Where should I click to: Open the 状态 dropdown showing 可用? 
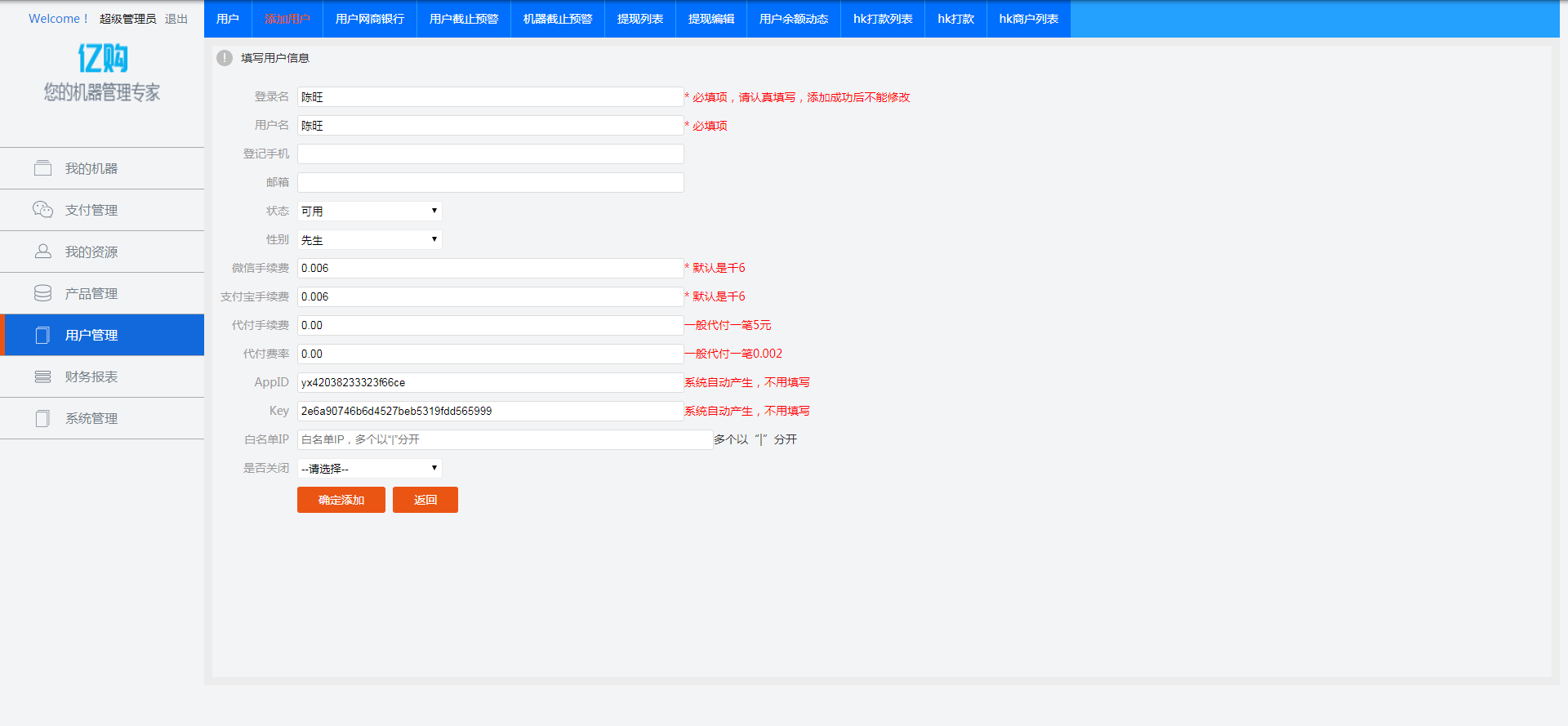click(369, 211)
